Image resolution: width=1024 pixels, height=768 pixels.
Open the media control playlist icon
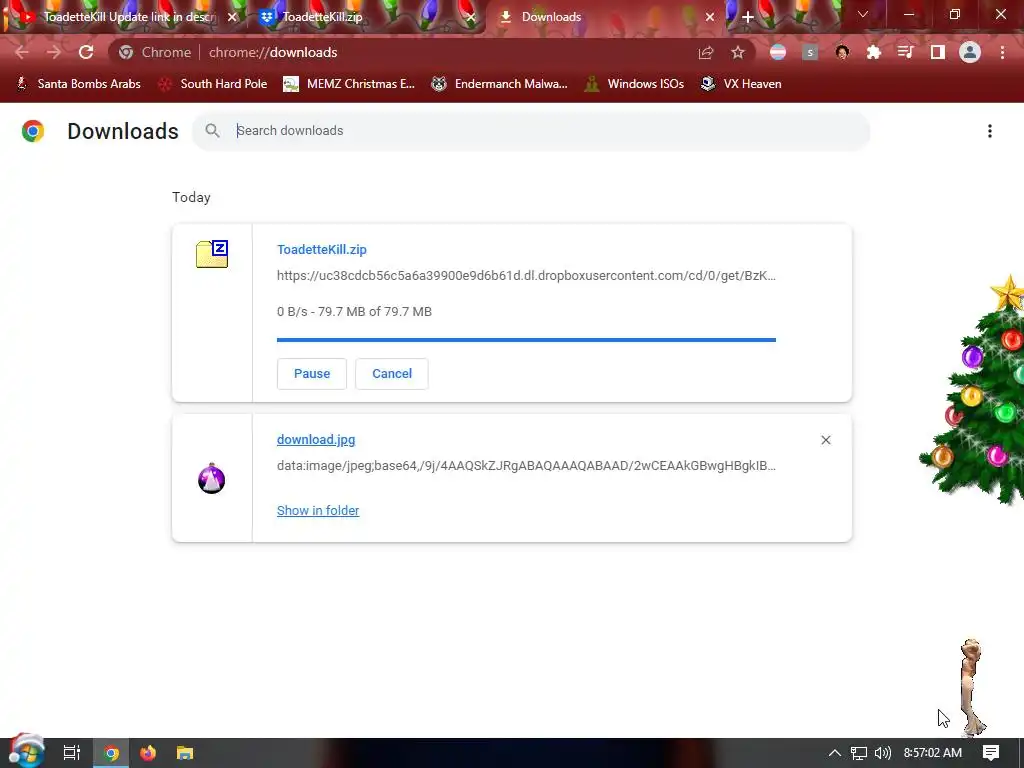tap(906, 52)
